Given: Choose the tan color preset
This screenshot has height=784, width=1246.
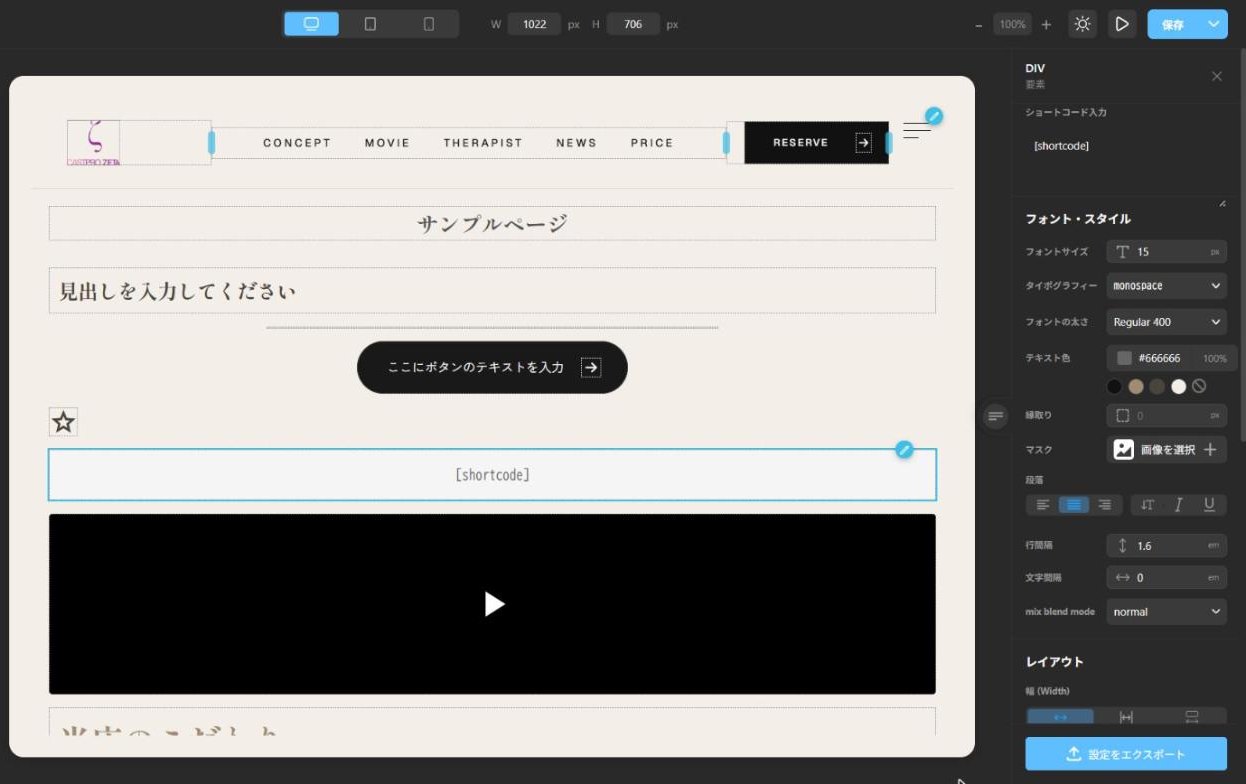Looking at the screenshot, I should pyautogui.click(x=1135, y=386).
